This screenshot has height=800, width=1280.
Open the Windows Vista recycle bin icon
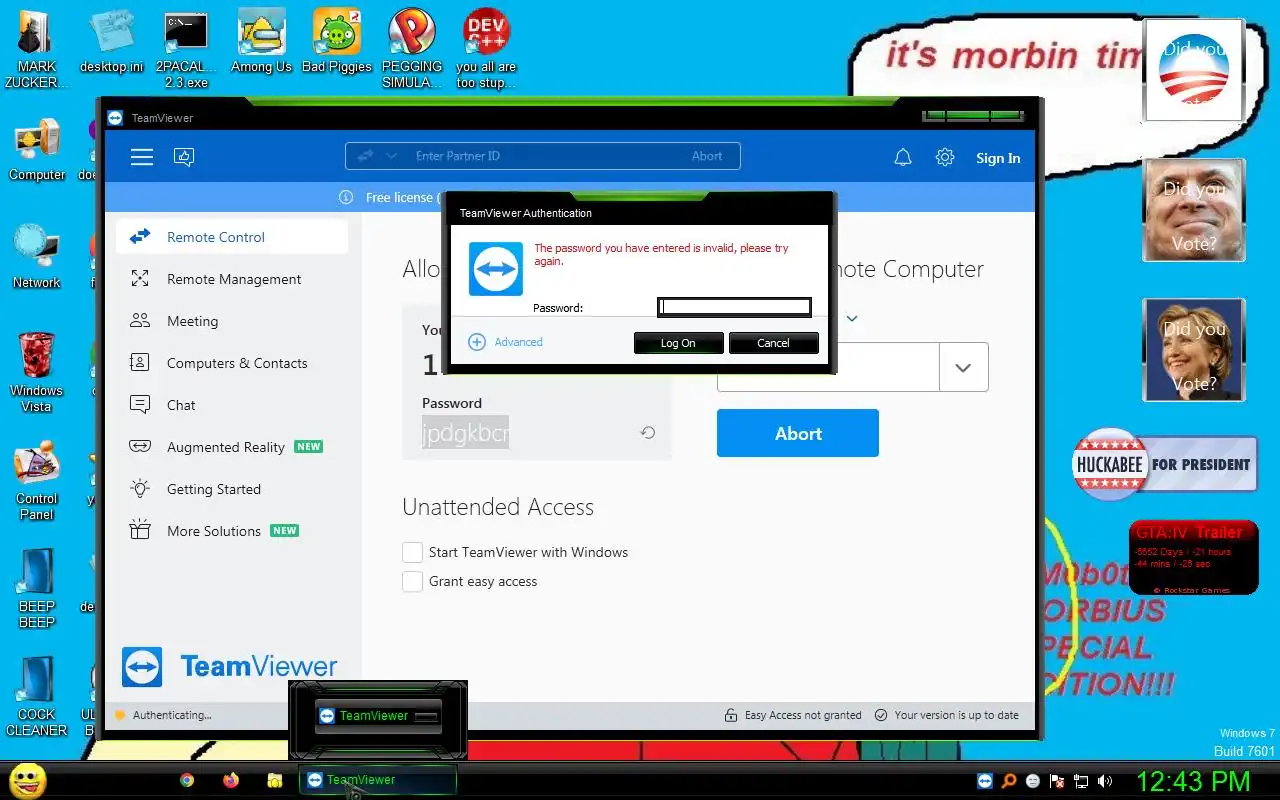pos(37,372)
